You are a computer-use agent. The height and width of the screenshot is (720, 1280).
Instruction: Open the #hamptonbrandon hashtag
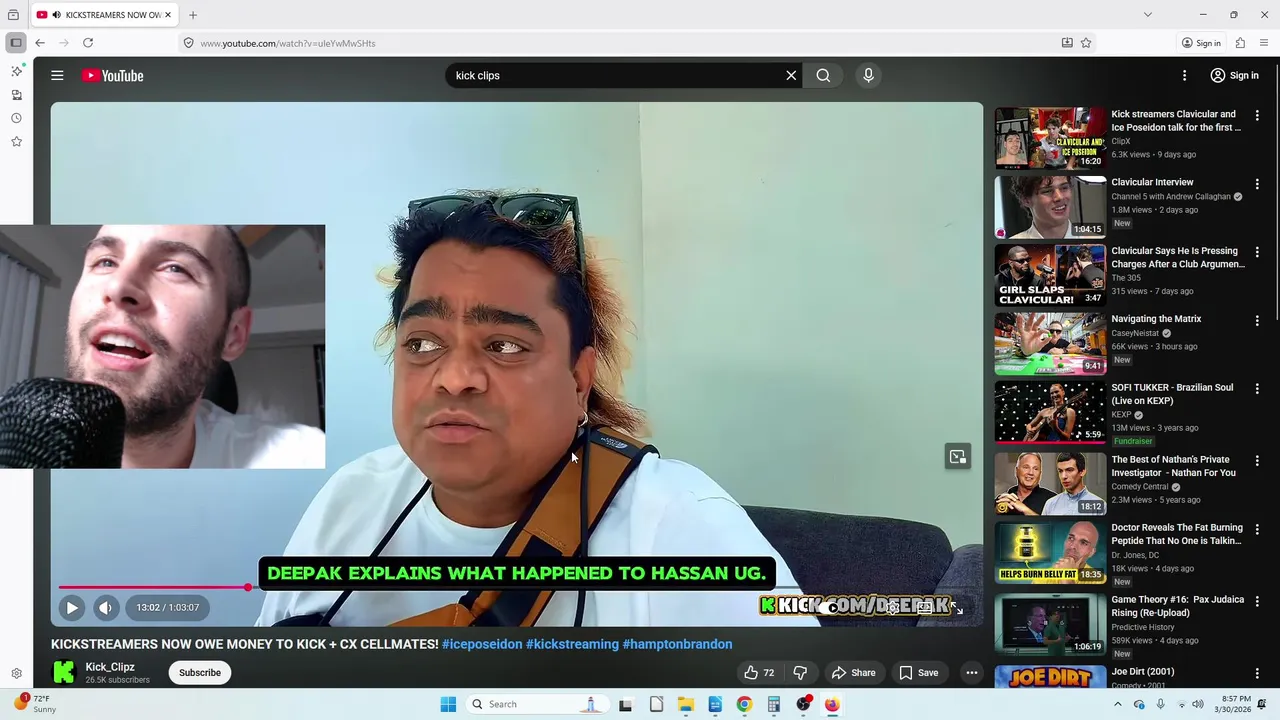point(677,644)
